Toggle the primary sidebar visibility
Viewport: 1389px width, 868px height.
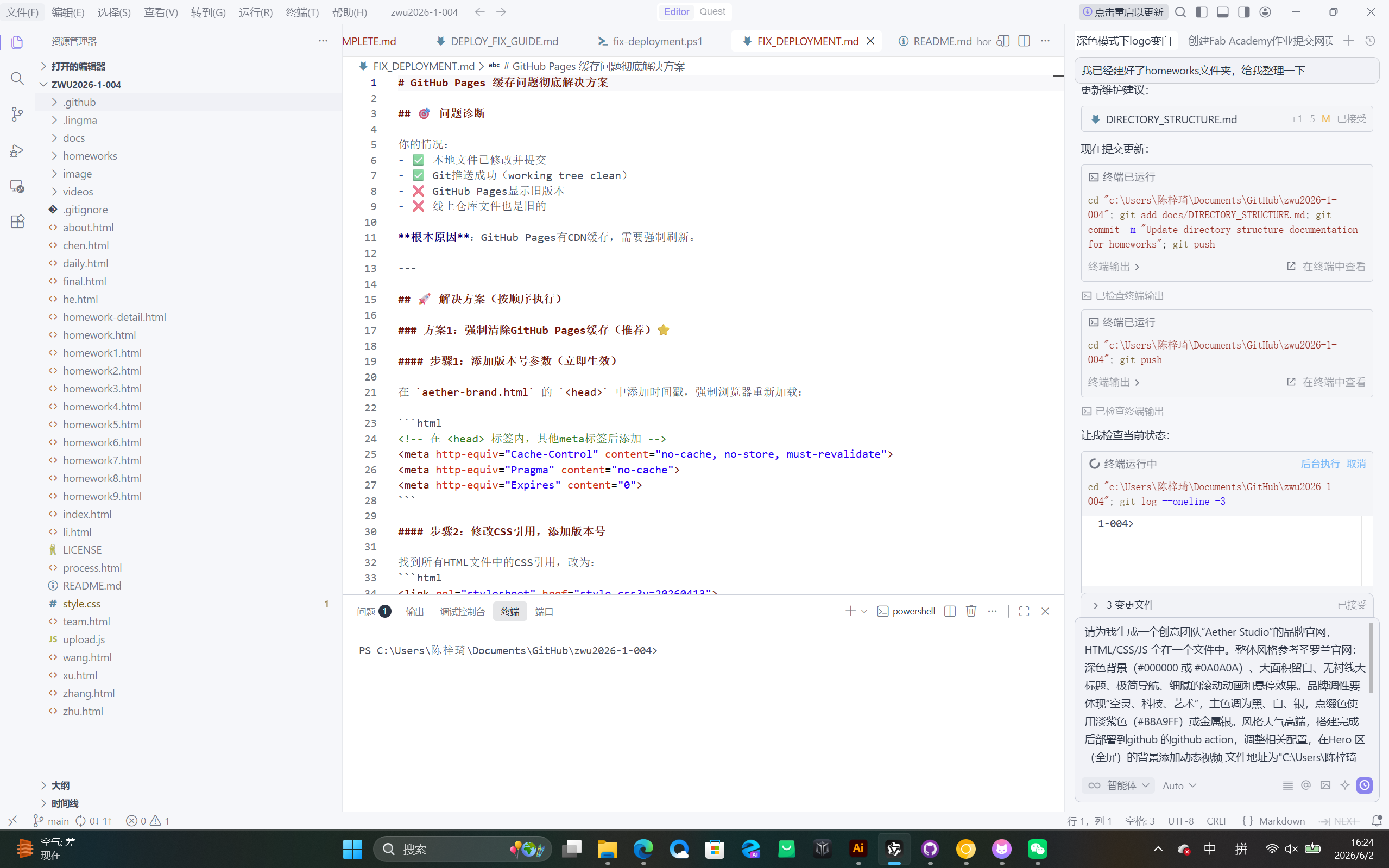[1201, 11]
